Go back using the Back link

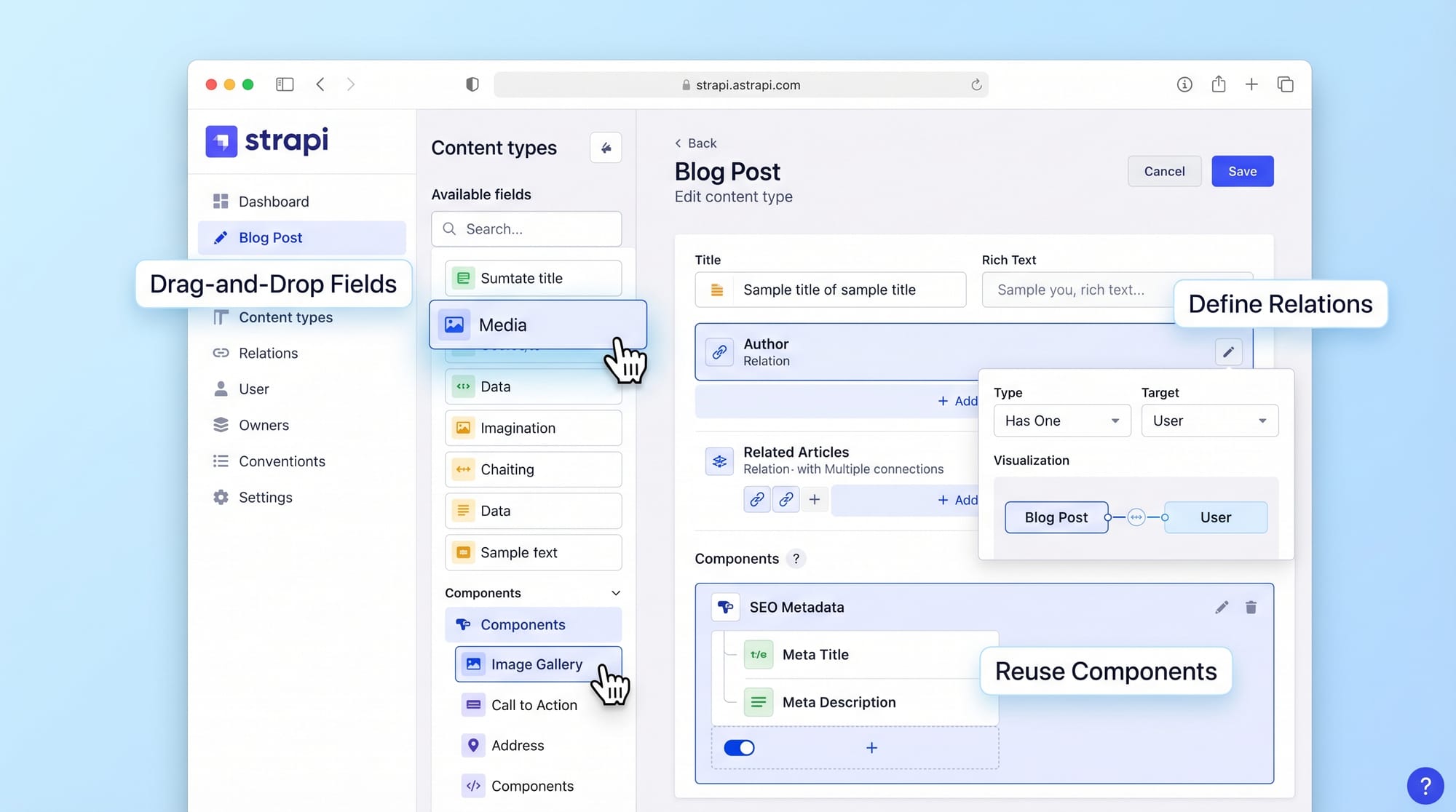point(696,143)
